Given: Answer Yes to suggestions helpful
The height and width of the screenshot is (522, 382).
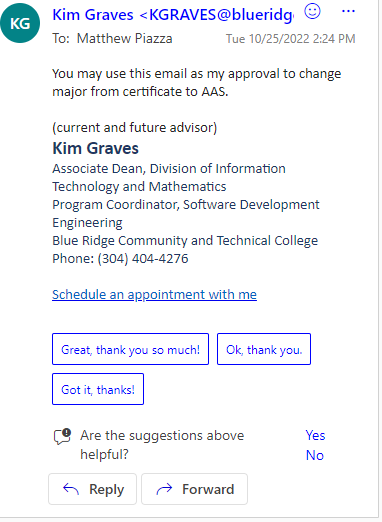Looking at the screenshot, I should click(315, 435).
